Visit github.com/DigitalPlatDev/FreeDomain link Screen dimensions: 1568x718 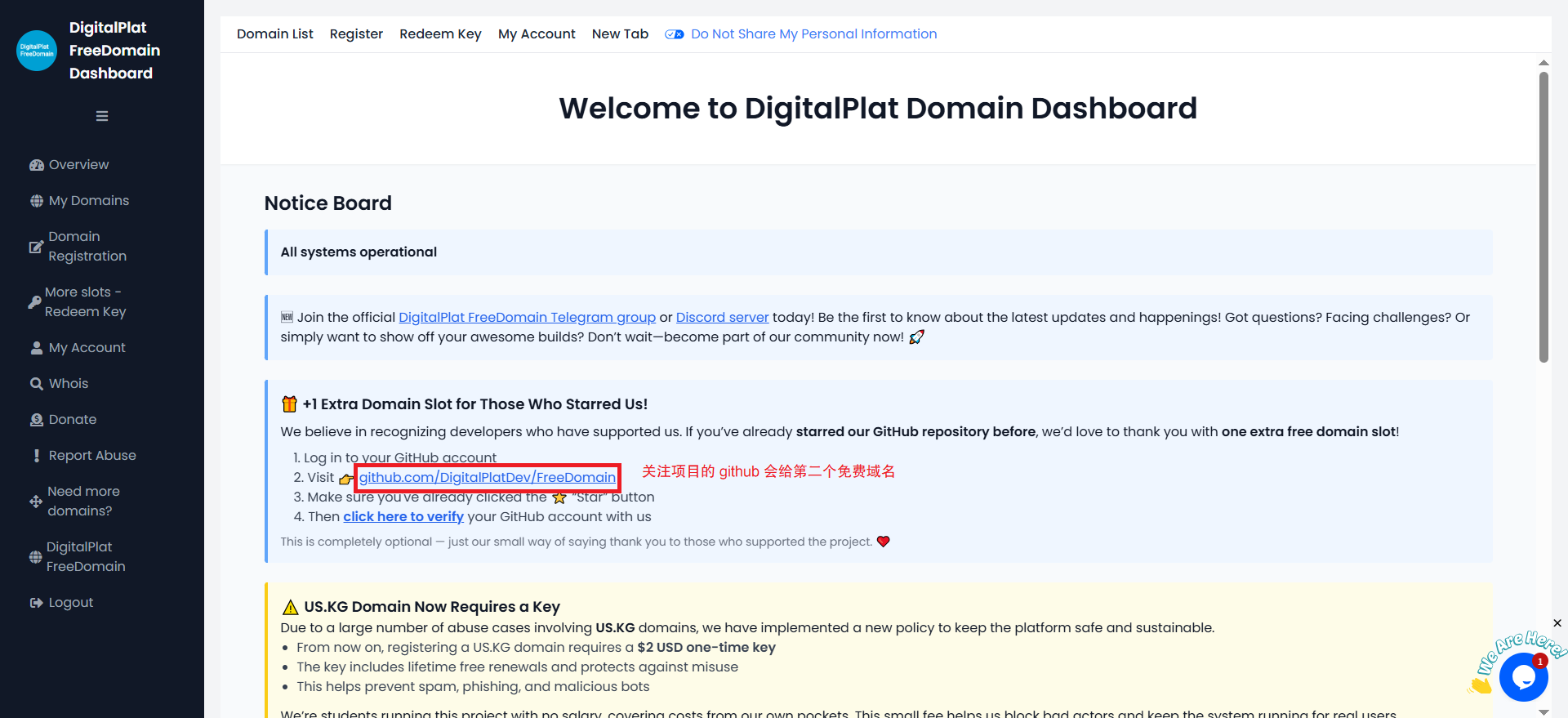click(488, 478)
